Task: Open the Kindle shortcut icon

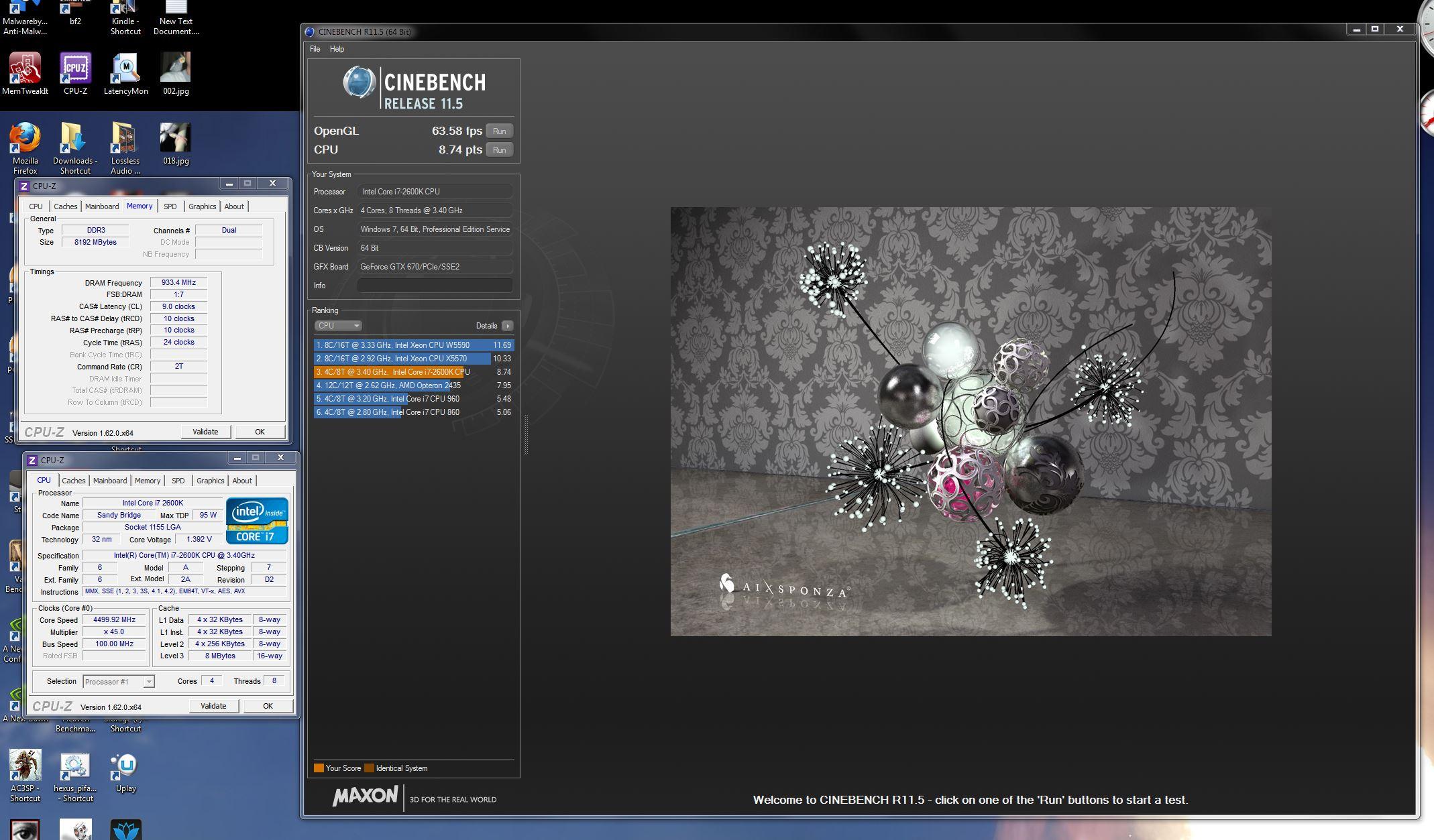Action: point(125,18)
